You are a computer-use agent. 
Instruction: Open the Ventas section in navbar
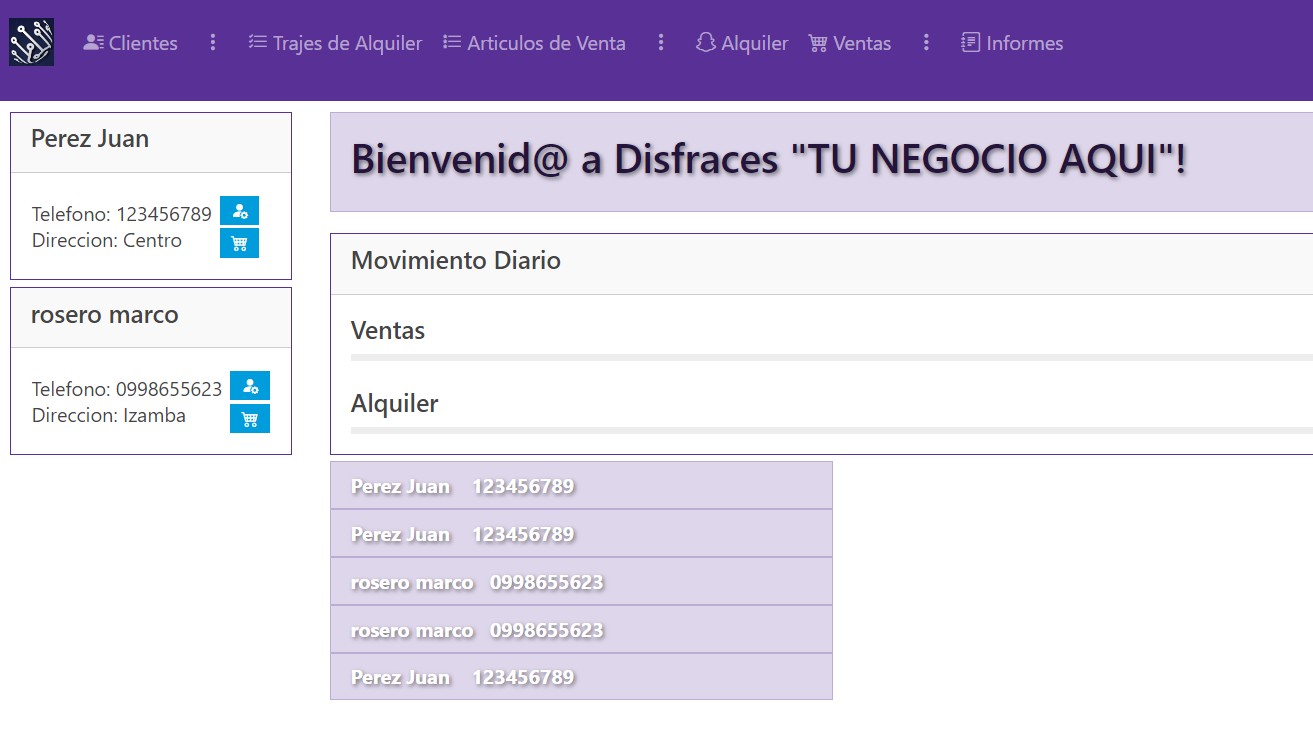849,43
